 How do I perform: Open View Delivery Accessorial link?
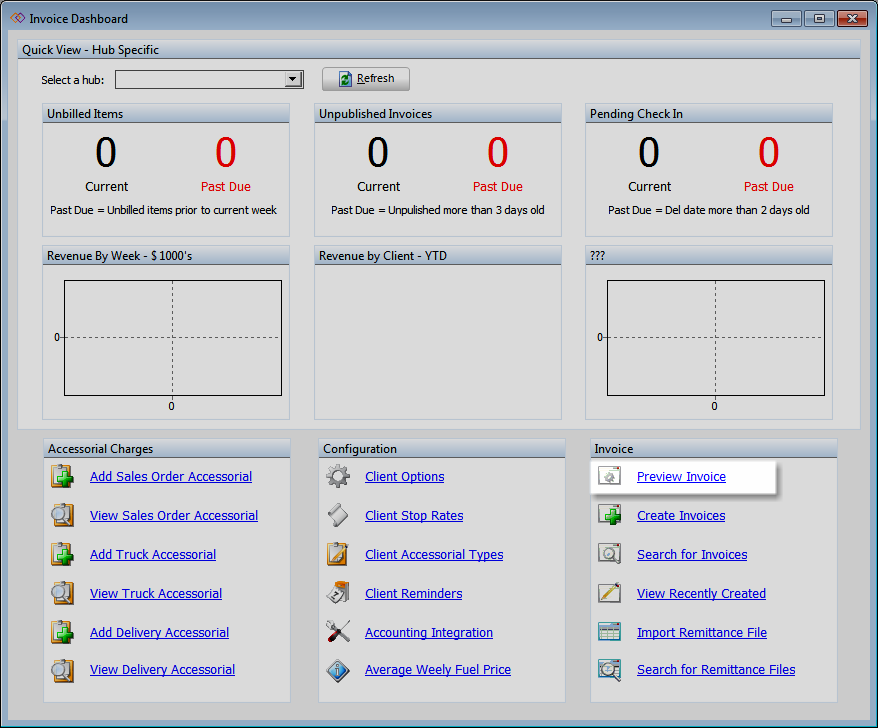point(162,670)
